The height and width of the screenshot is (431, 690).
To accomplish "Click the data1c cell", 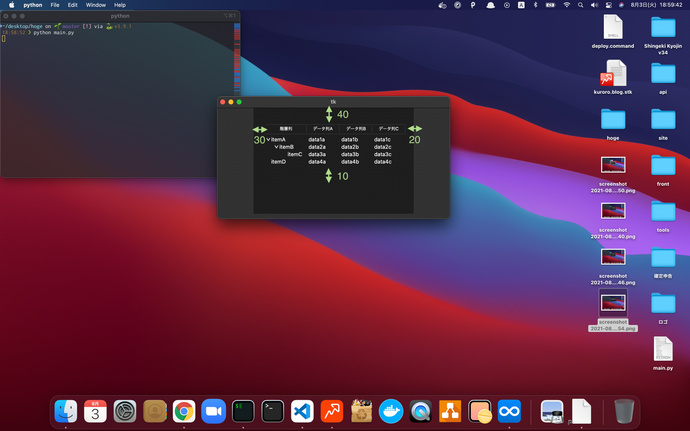I will tap(382, 140).
